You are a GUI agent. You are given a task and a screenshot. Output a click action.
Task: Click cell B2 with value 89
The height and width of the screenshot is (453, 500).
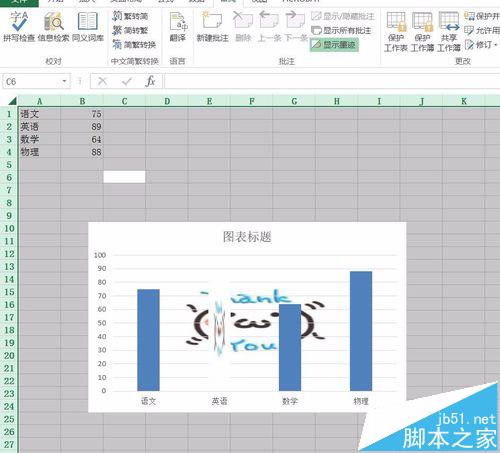82,127
